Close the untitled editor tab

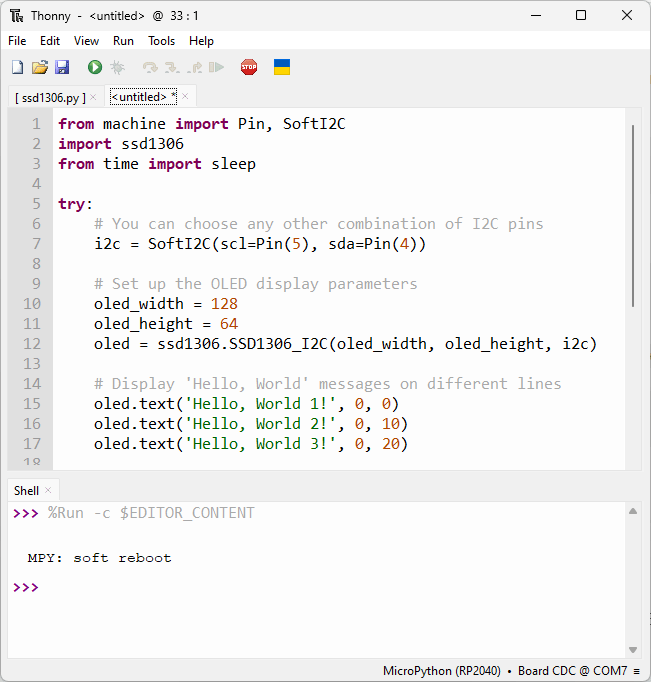[185, 97]
